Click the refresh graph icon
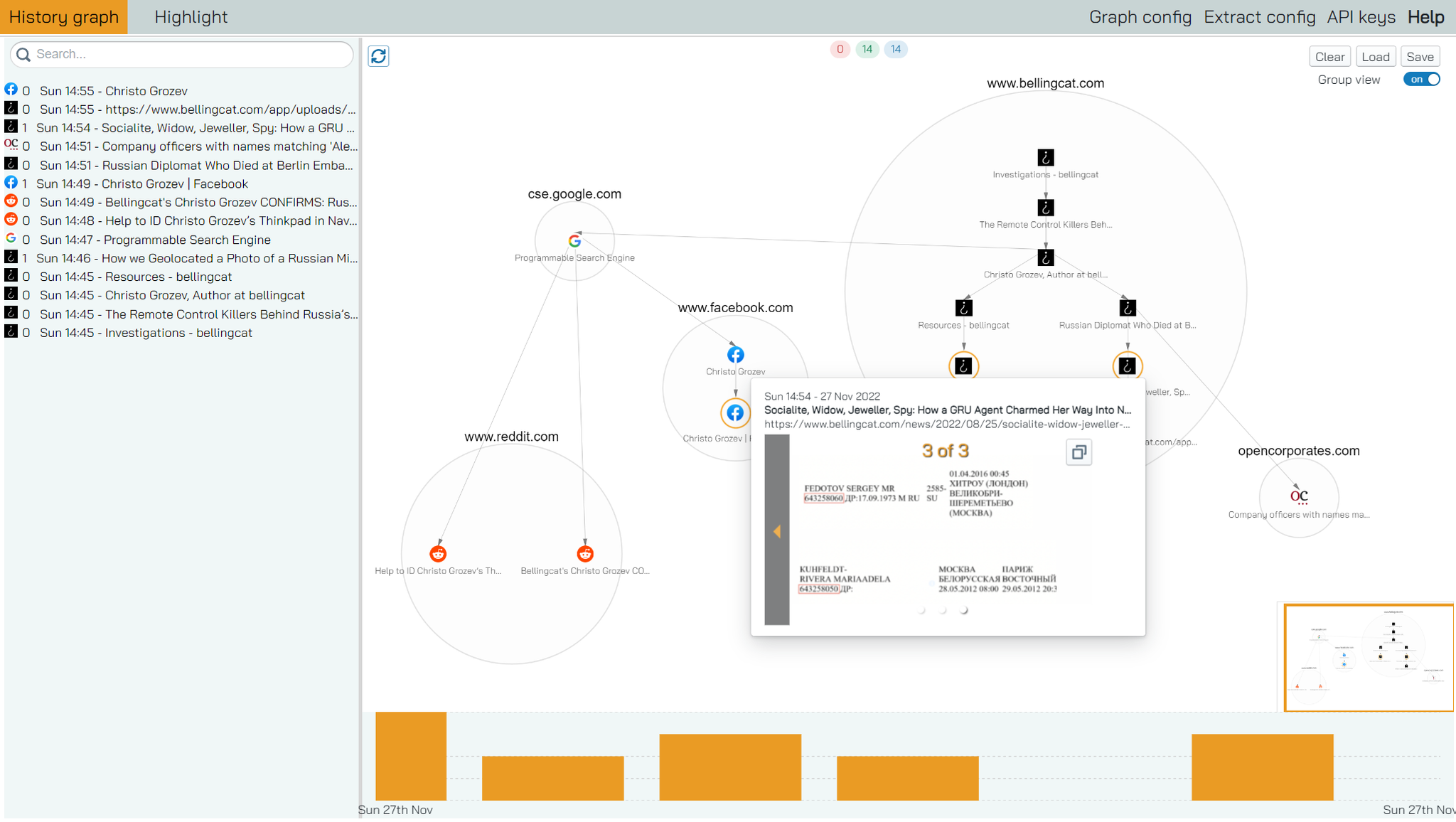 [x=378, y=56]
